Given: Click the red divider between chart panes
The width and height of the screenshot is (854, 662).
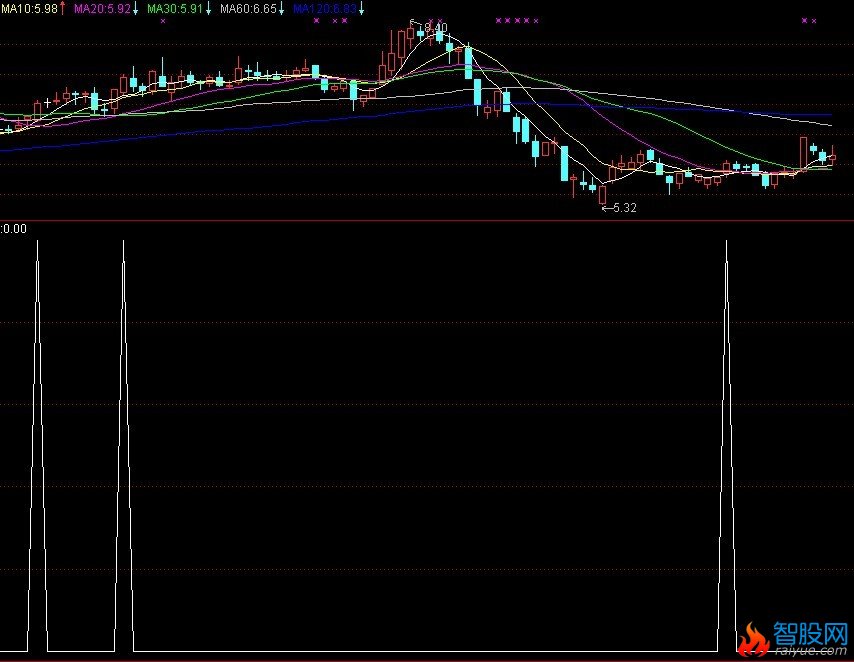Looking at the screenshot, I should click(427, 220).
